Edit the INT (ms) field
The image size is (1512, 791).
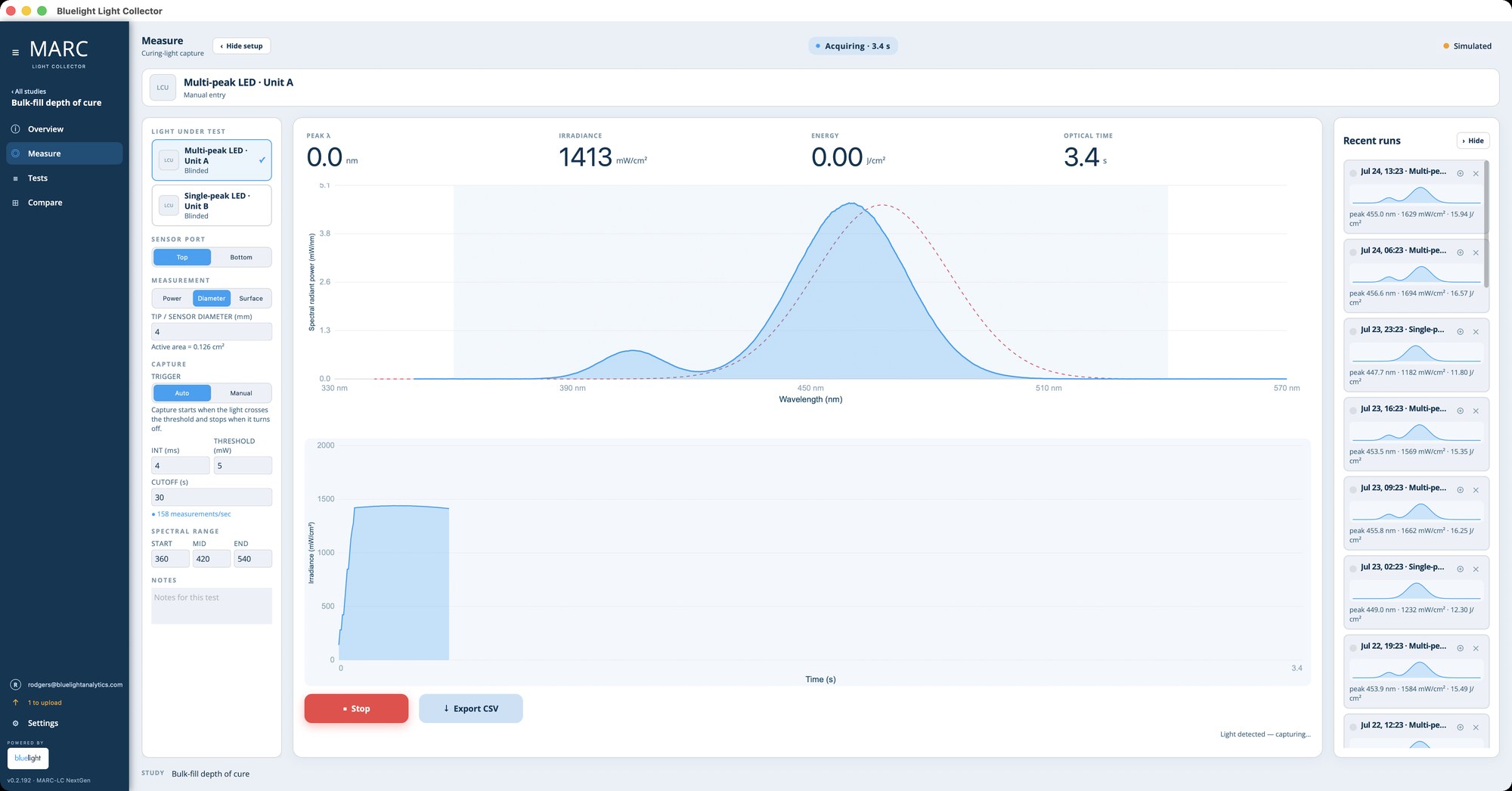(x=181, y=466)
